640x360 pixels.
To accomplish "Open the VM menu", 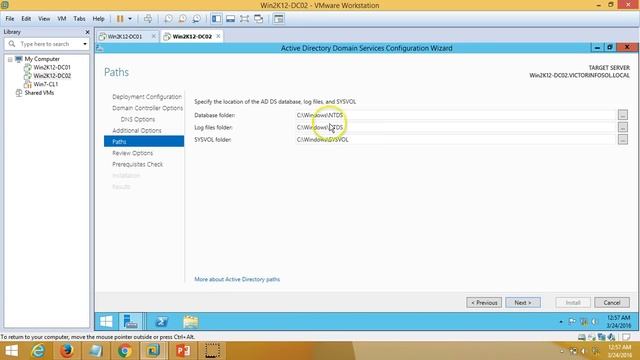I will coord(62,19).
